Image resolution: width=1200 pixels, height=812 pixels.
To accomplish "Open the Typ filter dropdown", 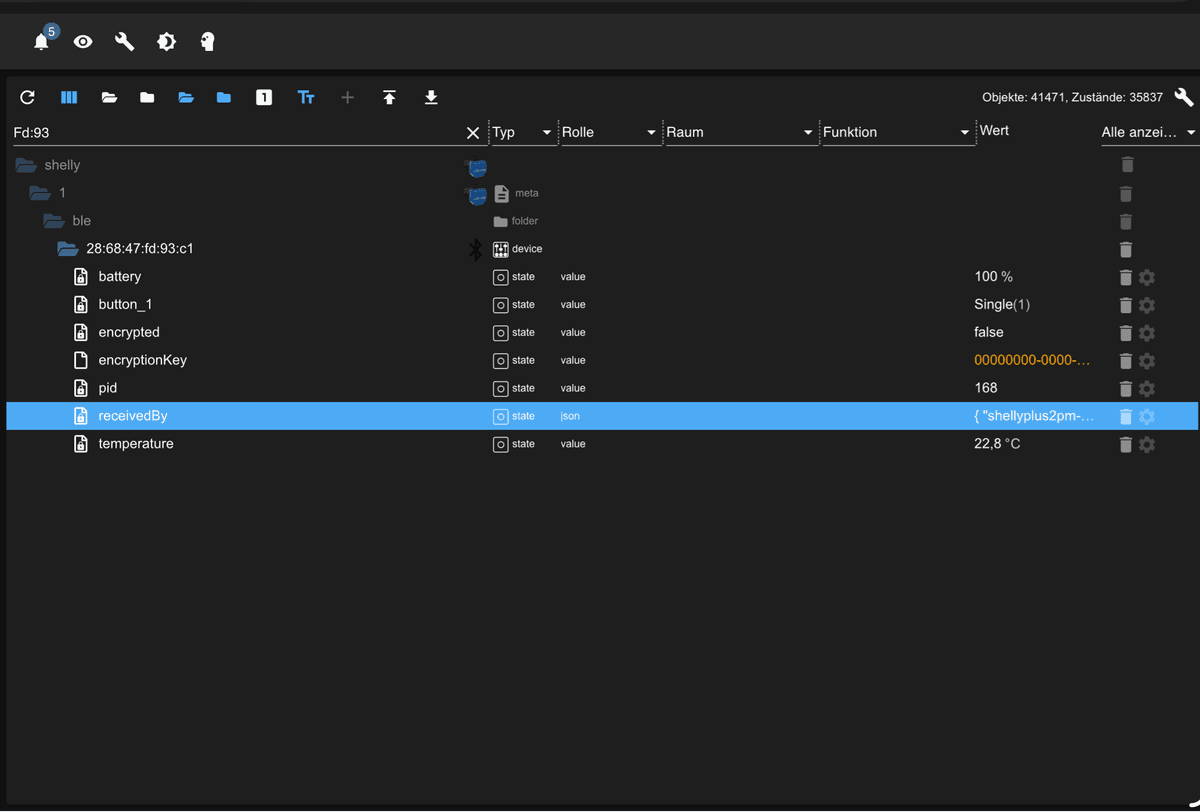I will 522,132.
